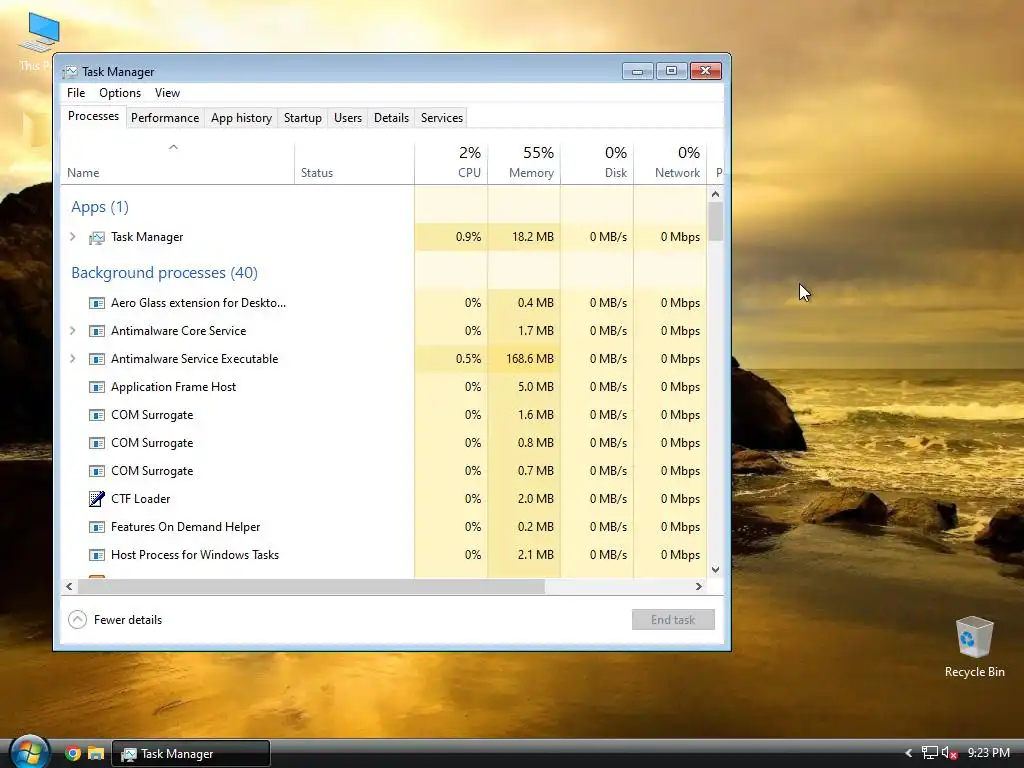Click vertical scrollbar down arrow
The image size is (1024, 768).
coord(715,569)
